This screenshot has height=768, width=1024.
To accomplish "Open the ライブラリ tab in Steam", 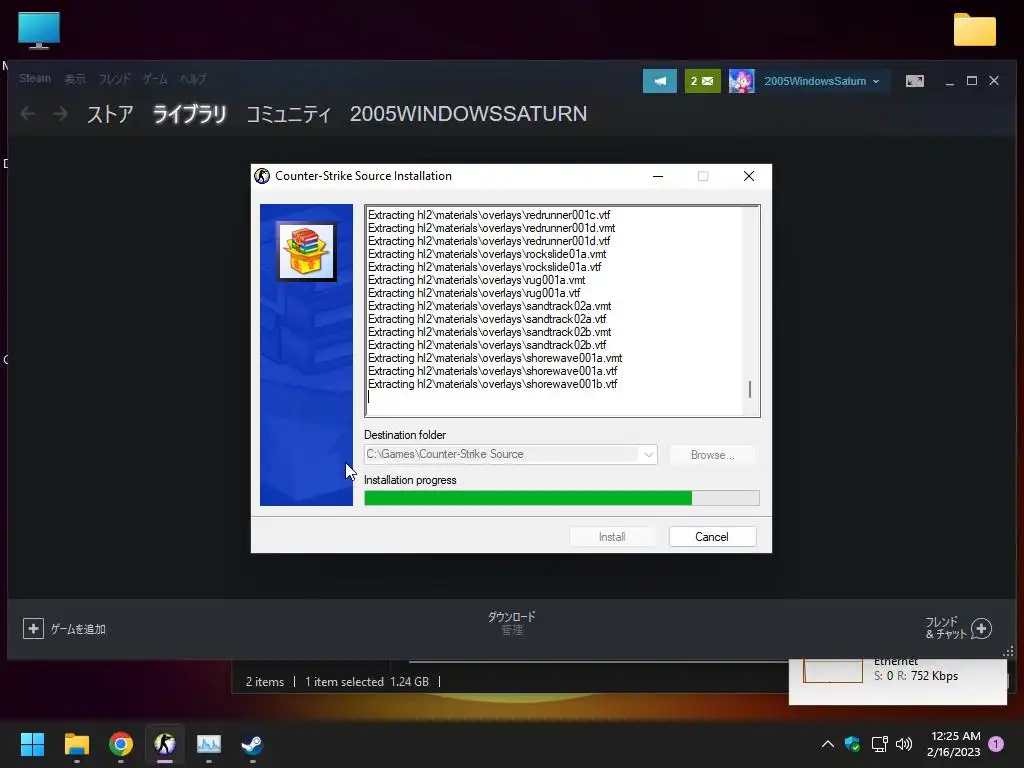I will (x=189, y=114).
